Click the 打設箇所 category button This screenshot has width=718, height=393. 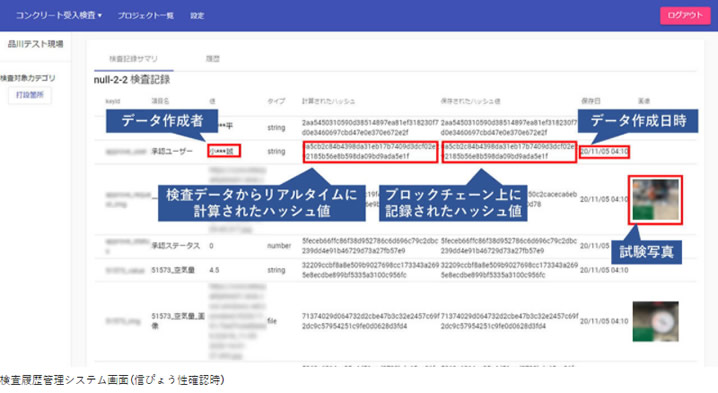[30, 95]
